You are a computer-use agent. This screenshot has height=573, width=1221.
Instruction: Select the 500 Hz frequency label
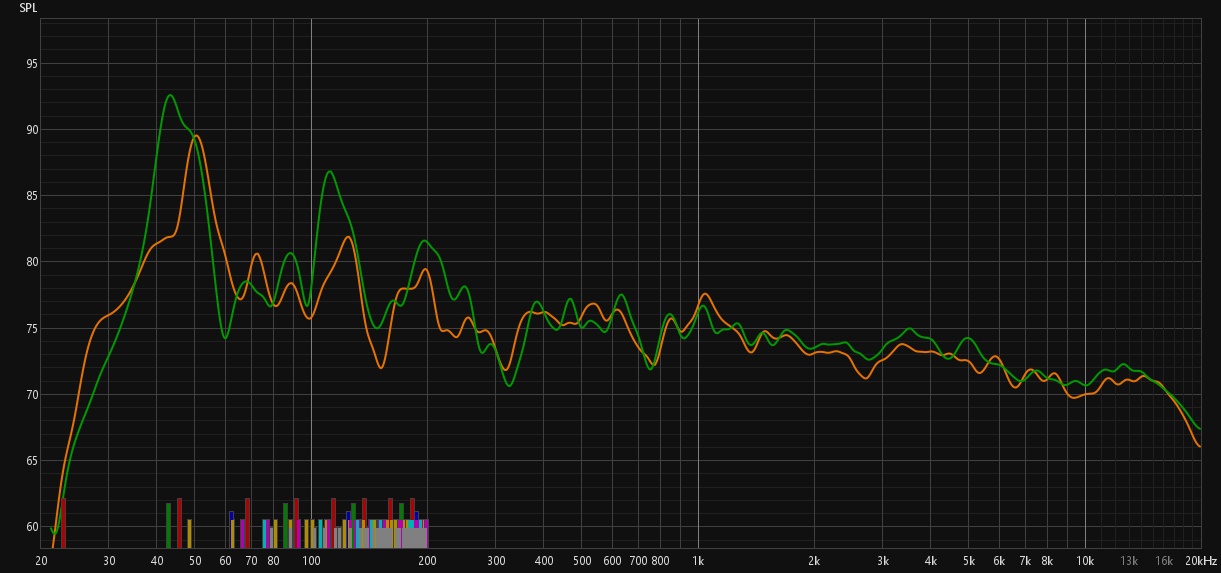click(582, 561)
